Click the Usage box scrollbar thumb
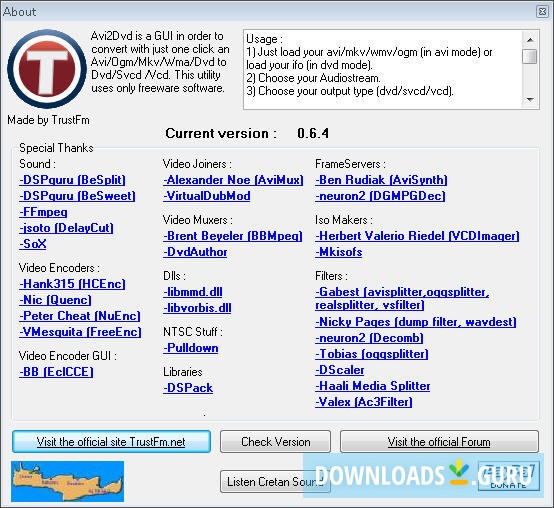This screenshot has width=554, height=508. tap(530, 56)
